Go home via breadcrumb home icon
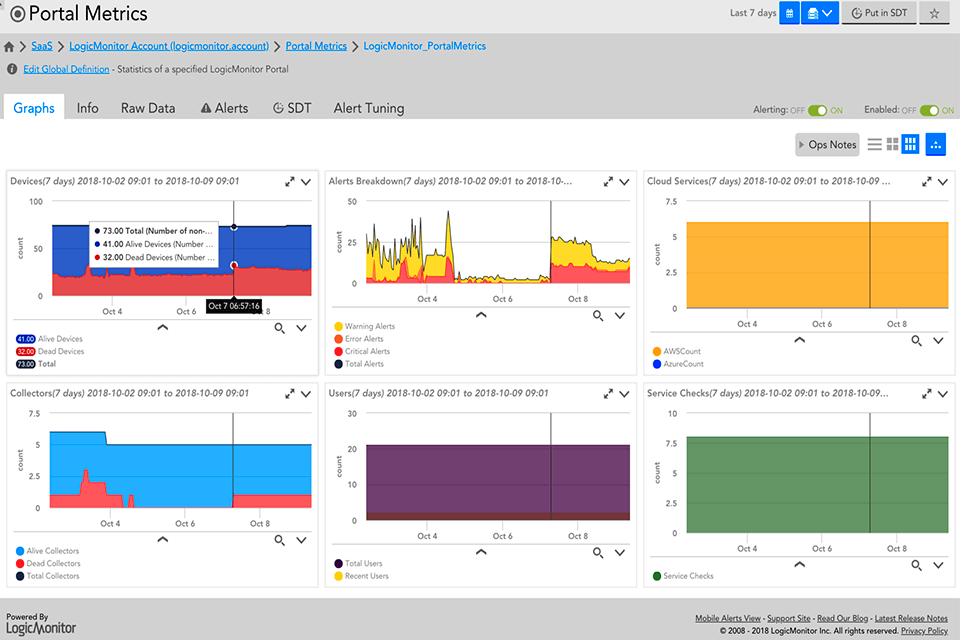960x640 pixels. (9, 47)
